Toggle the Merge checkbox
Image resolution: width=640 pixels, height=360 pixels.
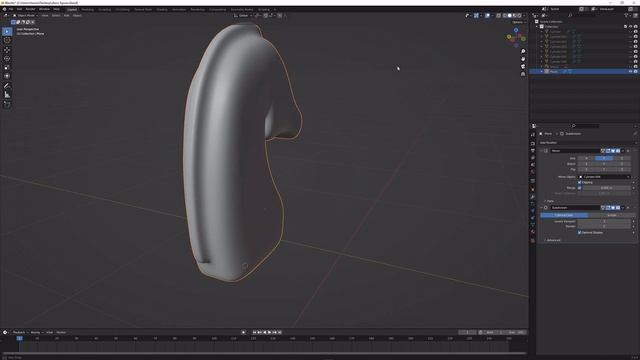580,188
